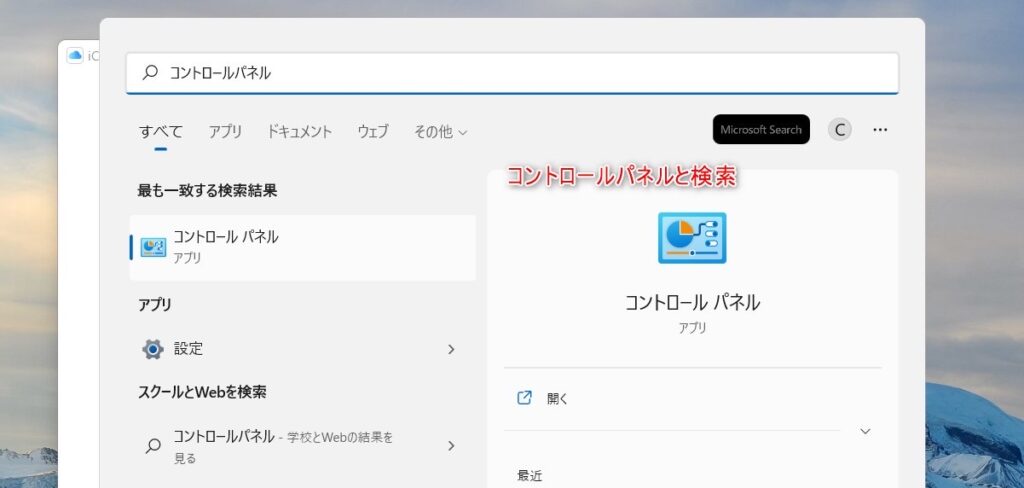Click the search field containing コントロールパネル

click(512, 73)
